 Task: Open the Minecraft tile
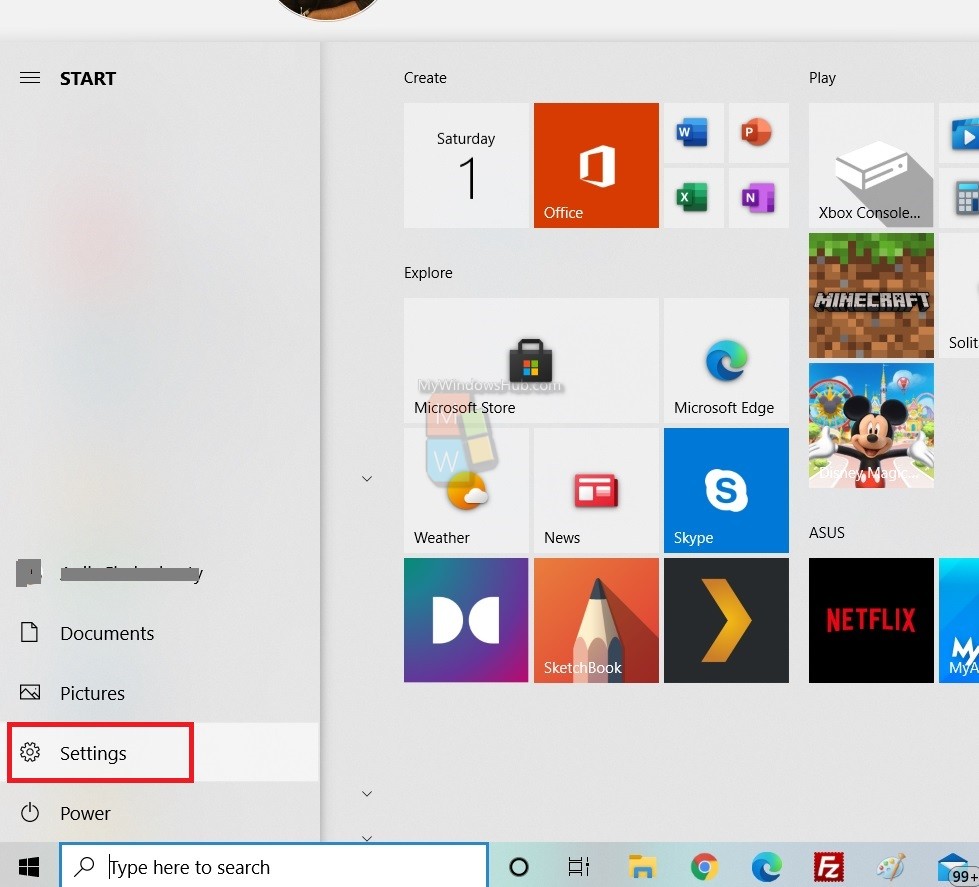click(x=871, y=295)
